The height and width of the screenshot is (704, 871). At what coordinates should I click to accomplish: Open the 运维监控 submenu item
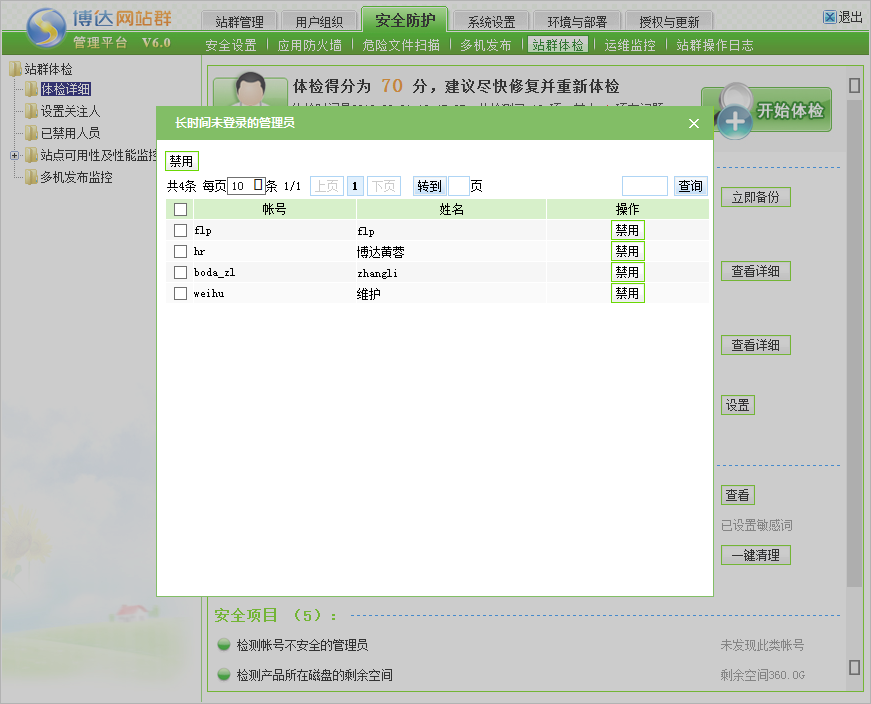(x=630, y=45)
